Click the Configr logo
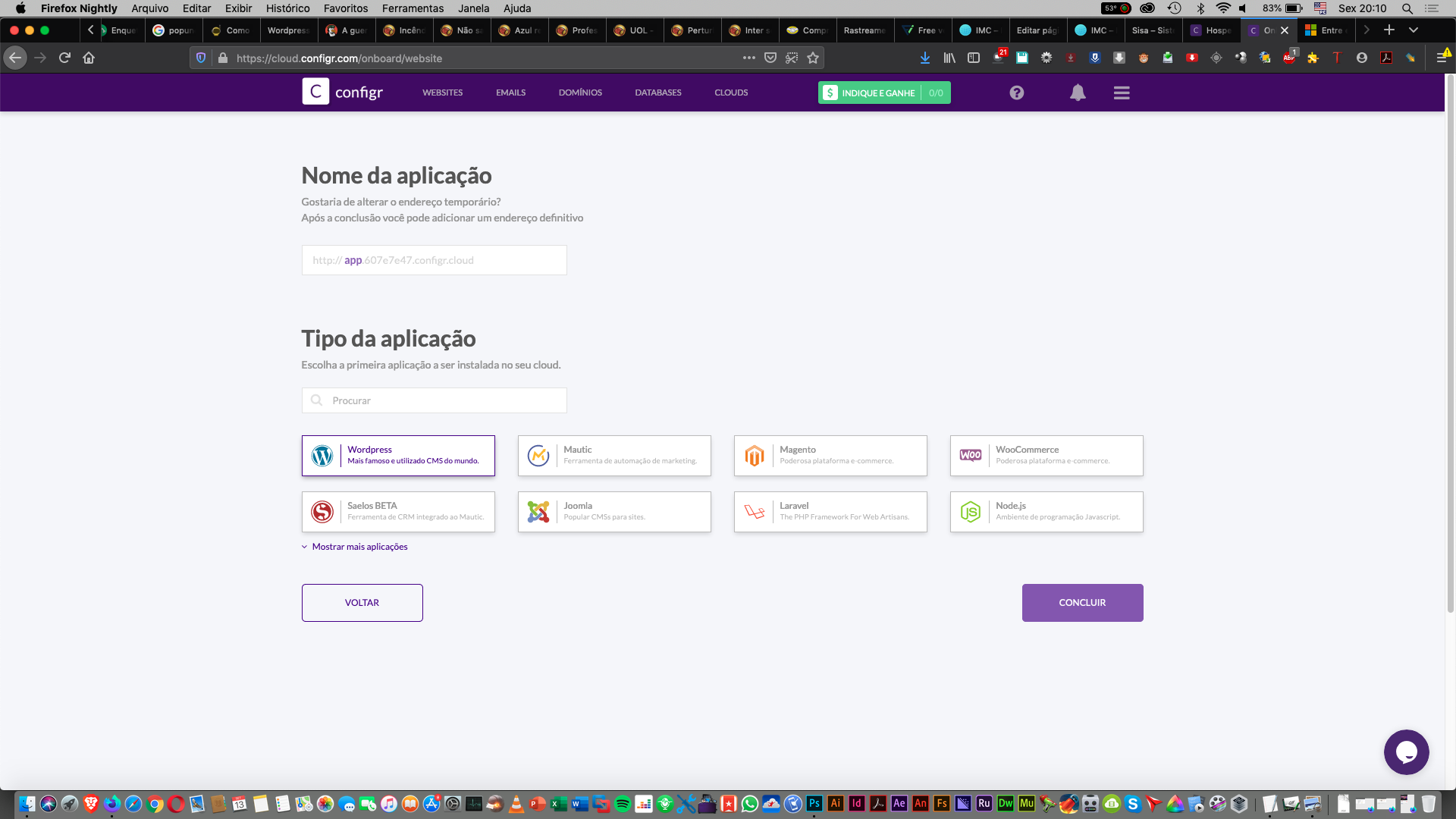 click(343, 92)
